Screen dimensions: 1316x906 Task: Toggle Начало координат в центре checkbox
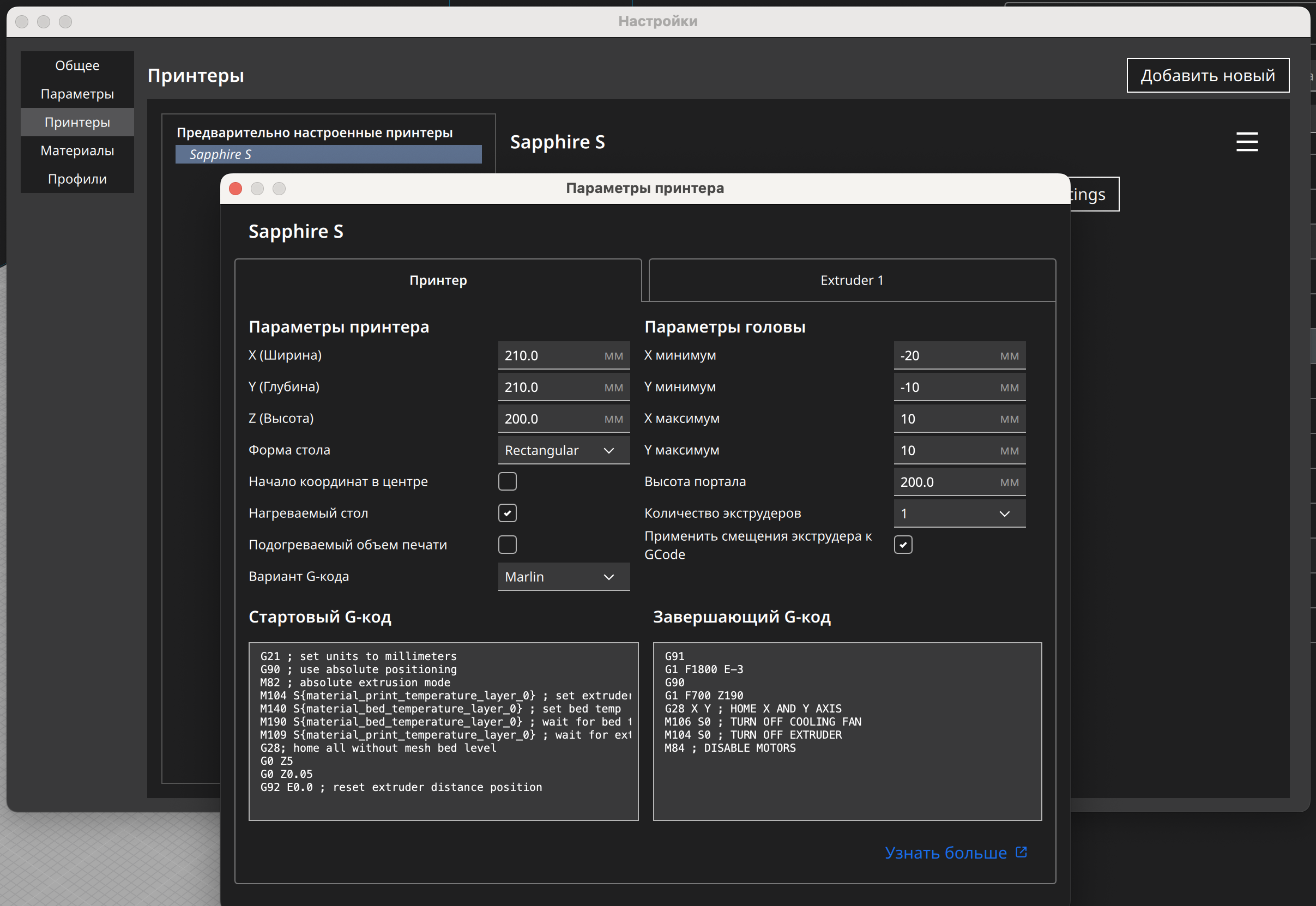507,481
